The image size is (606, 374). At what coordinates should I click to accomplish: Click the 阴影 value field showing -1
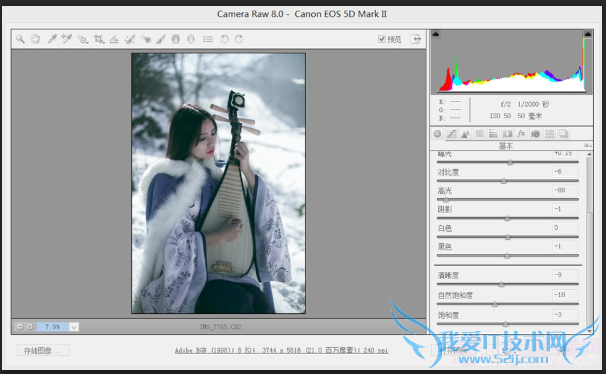coord(565,209)
